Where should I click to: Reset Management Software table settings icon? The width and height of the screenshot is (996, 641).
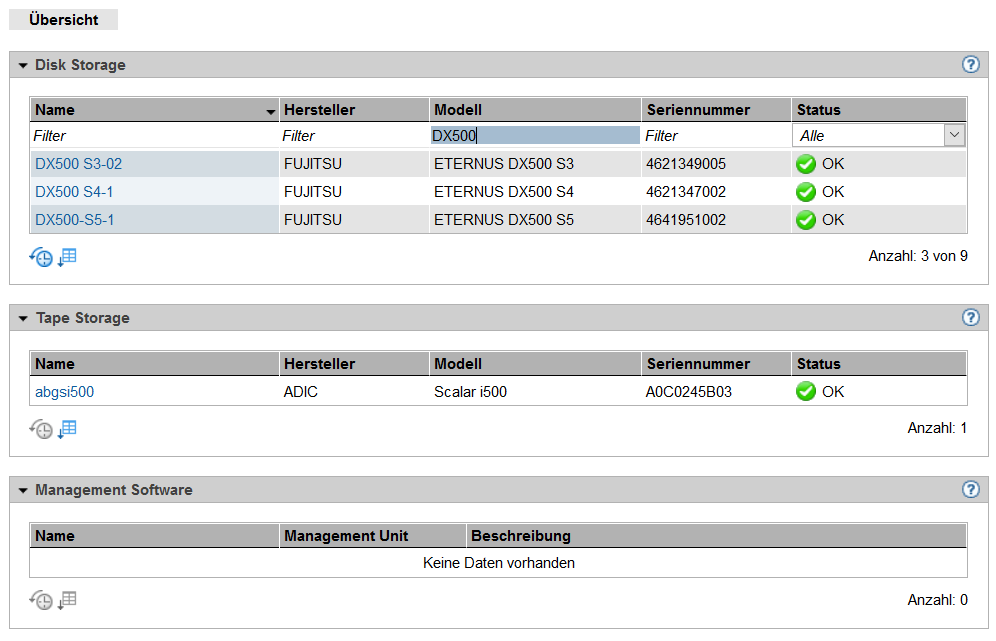click(41, 600)
